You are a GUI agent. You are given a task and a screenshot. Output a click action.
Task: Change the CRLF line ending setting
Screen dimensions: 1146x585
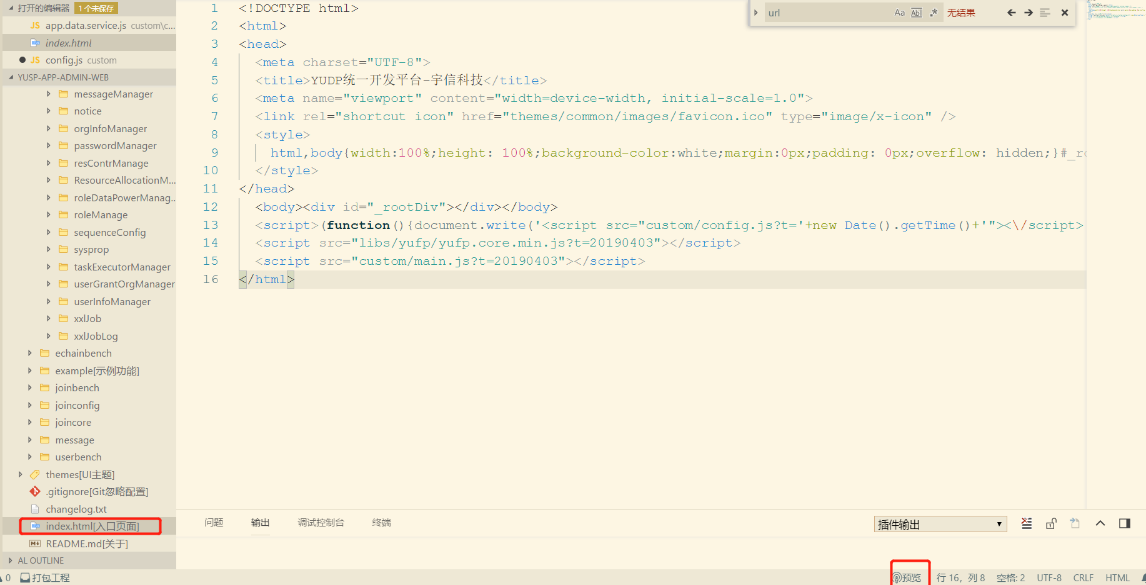click(1083, 577)
